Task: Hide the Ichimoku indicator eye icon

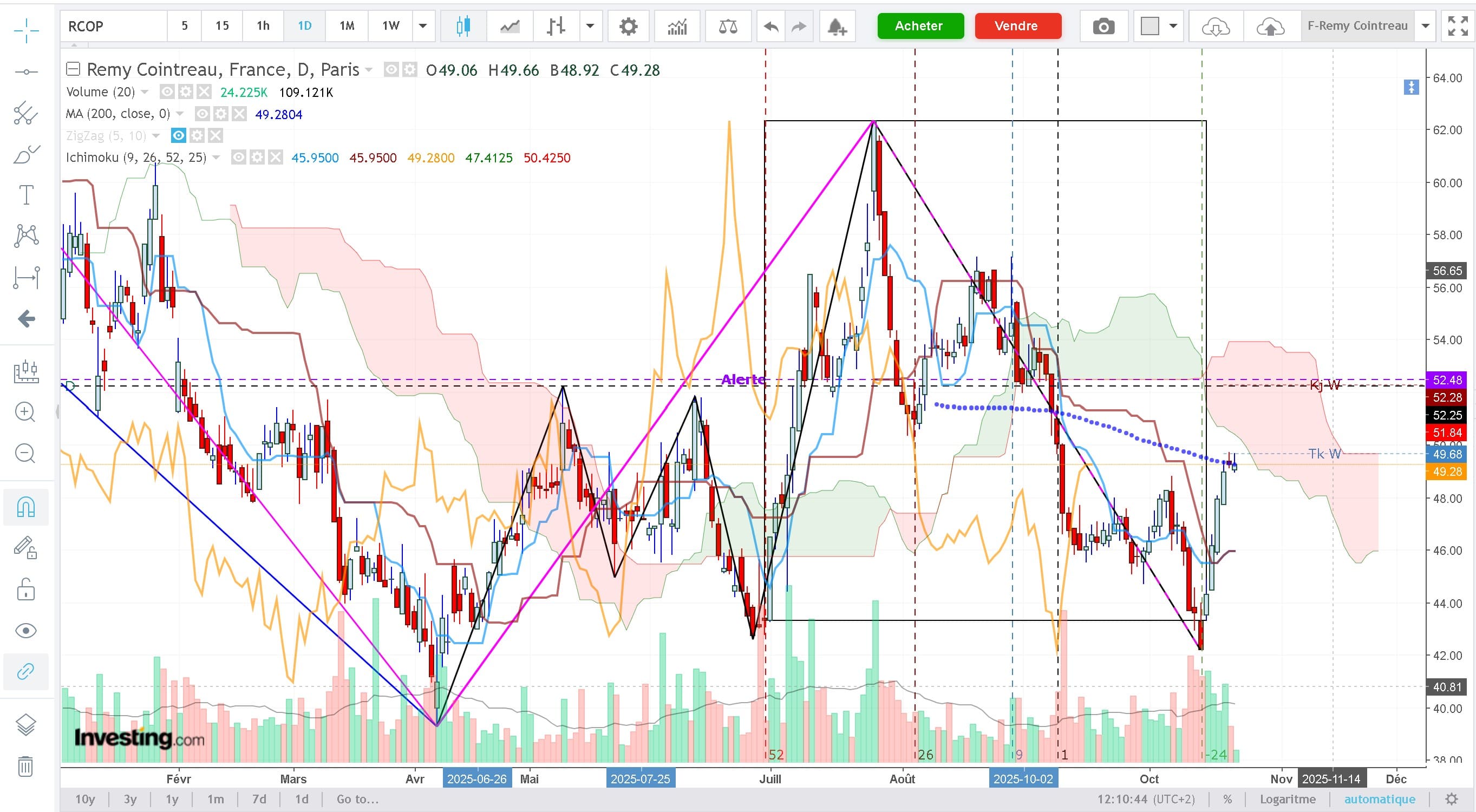Action: [x=238, y=158]
